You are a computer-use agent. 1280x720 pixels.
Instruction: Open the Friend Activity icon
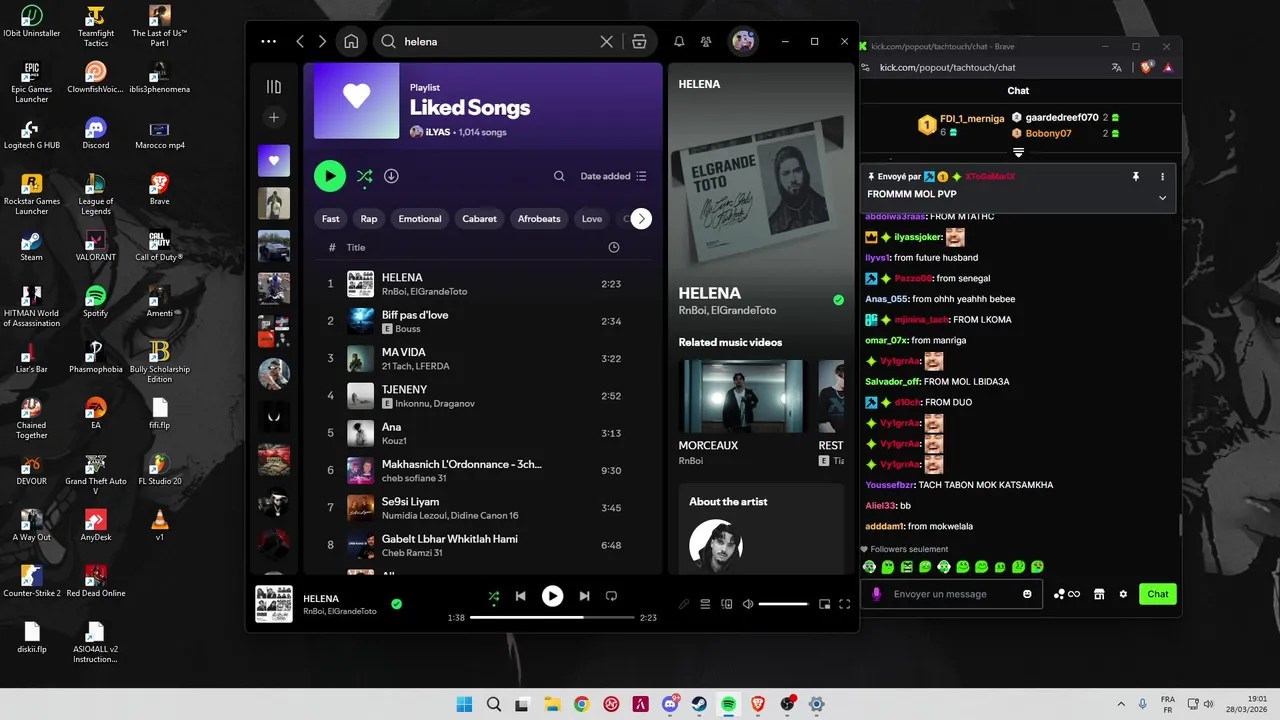706,41
